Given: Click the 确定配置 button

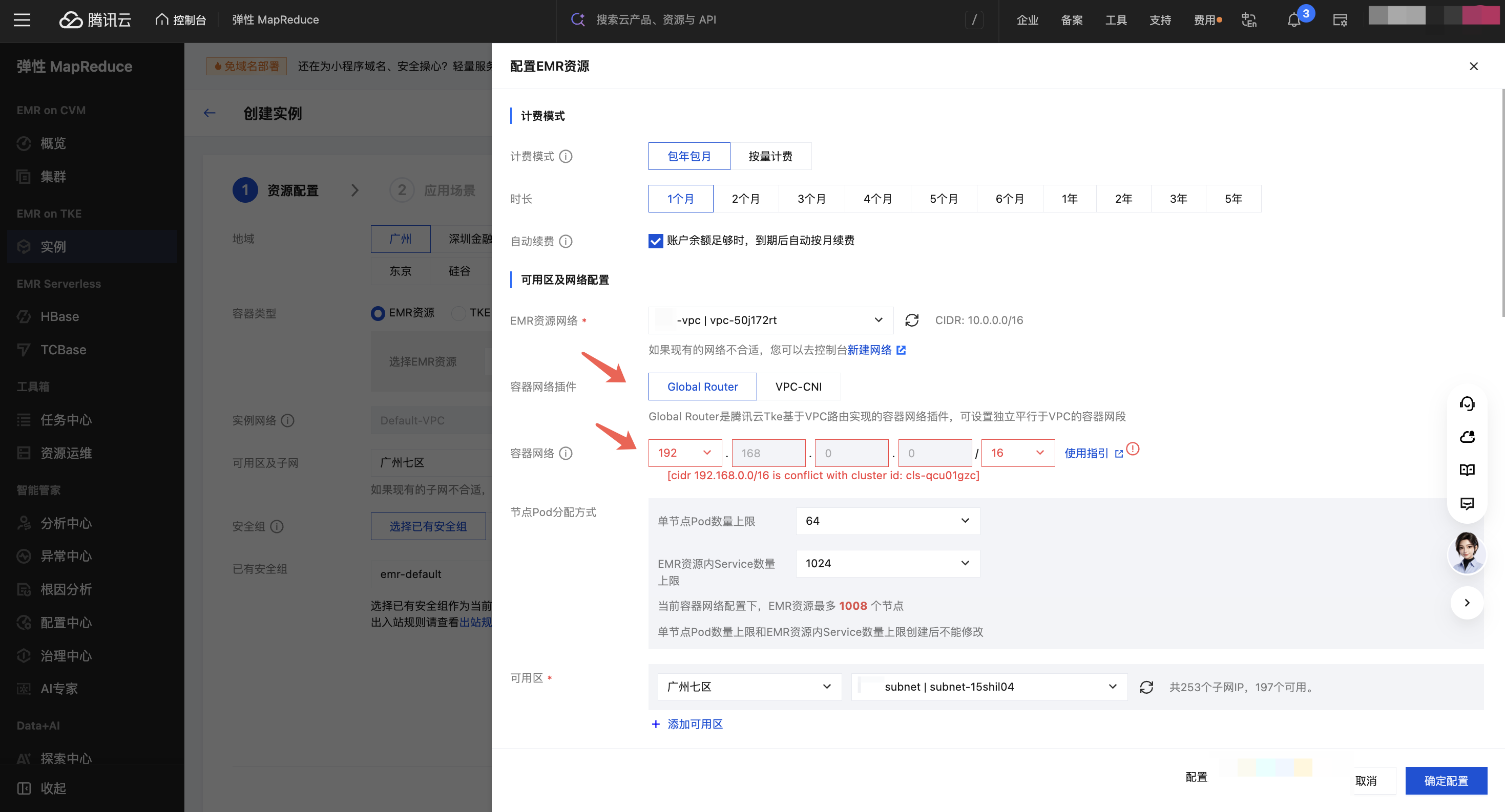Looking at the screenshot, I should pyautogui.click(x=1446, y=781).
